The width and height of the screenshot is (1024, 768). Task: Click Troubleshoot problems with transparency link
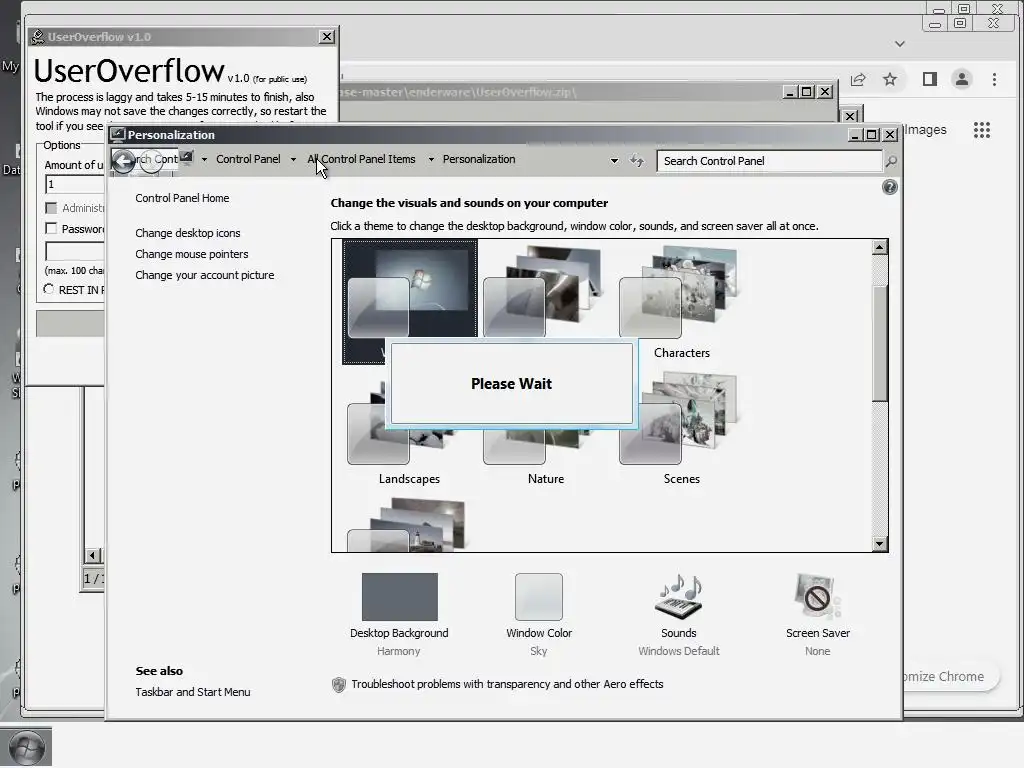coord(507,684)
